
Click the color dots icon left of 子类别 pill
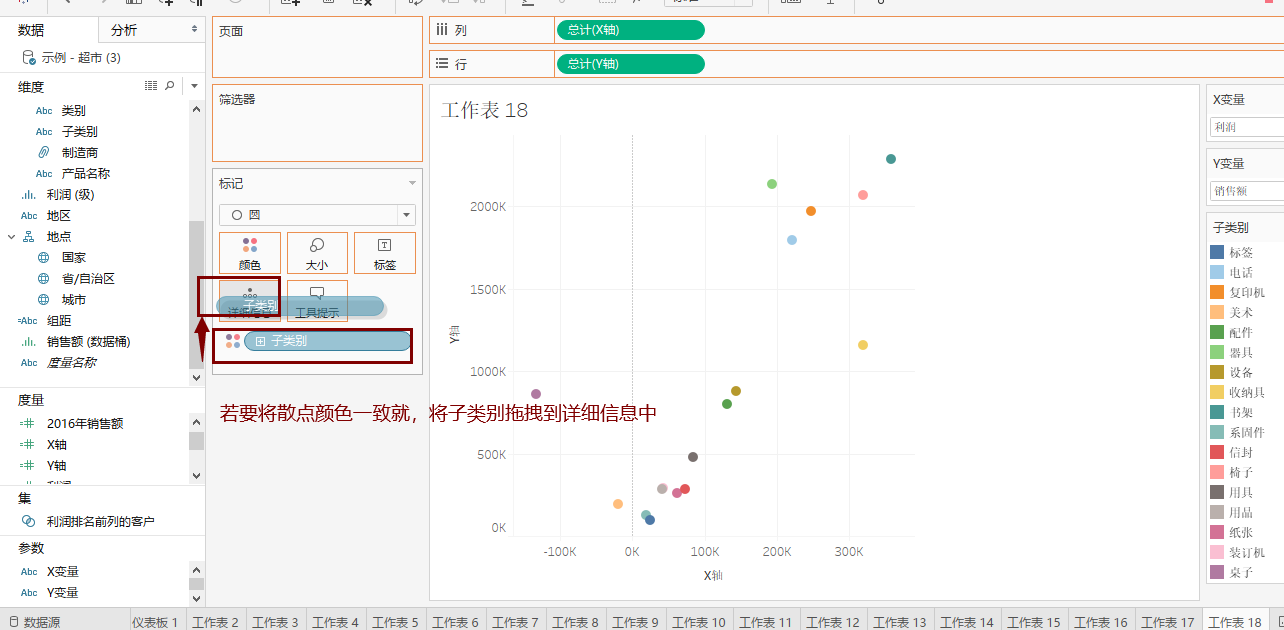tap(233, 341)
